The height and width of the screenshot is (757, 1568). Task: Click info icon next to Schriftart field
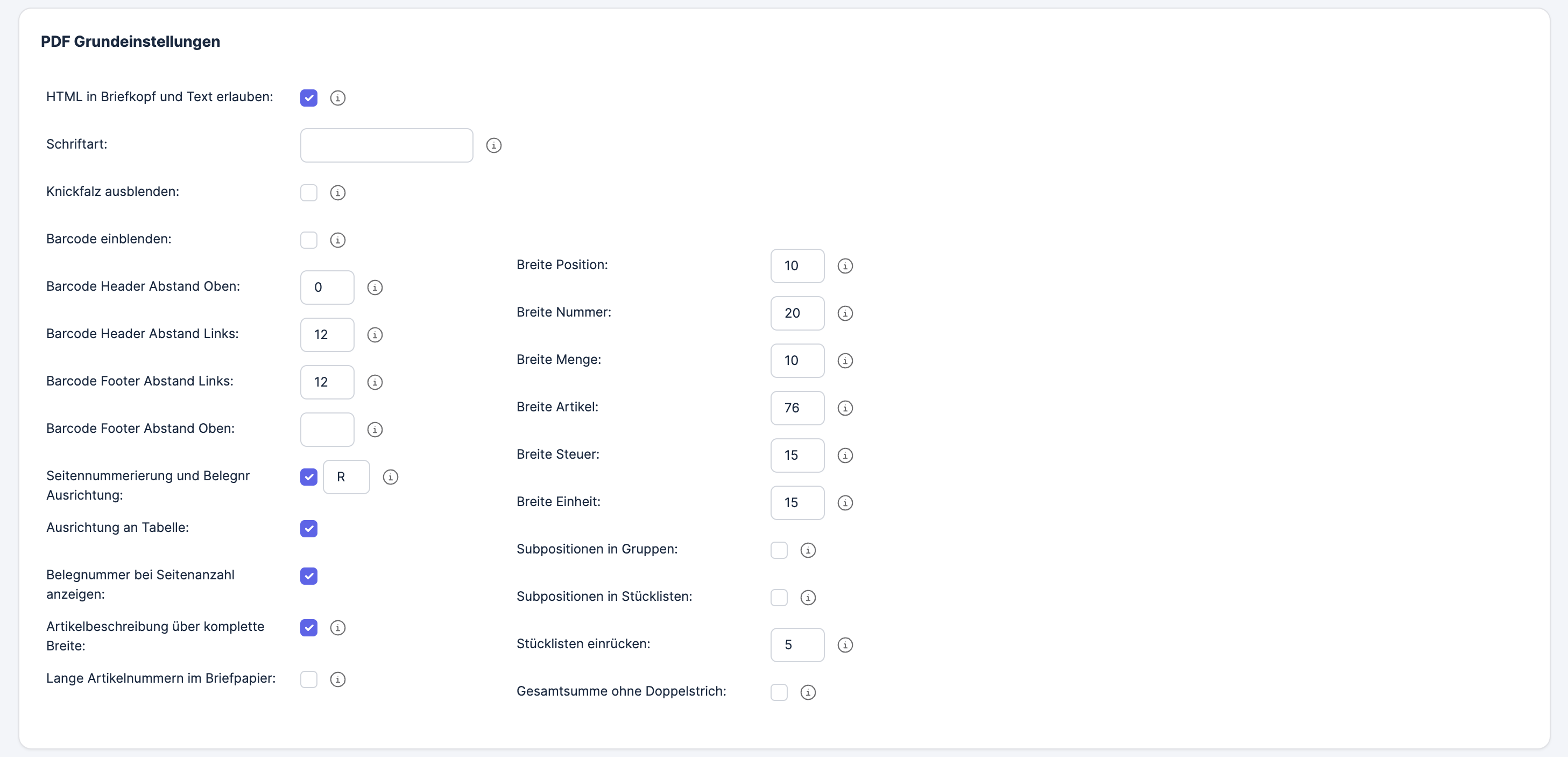(x=493, y=145)
